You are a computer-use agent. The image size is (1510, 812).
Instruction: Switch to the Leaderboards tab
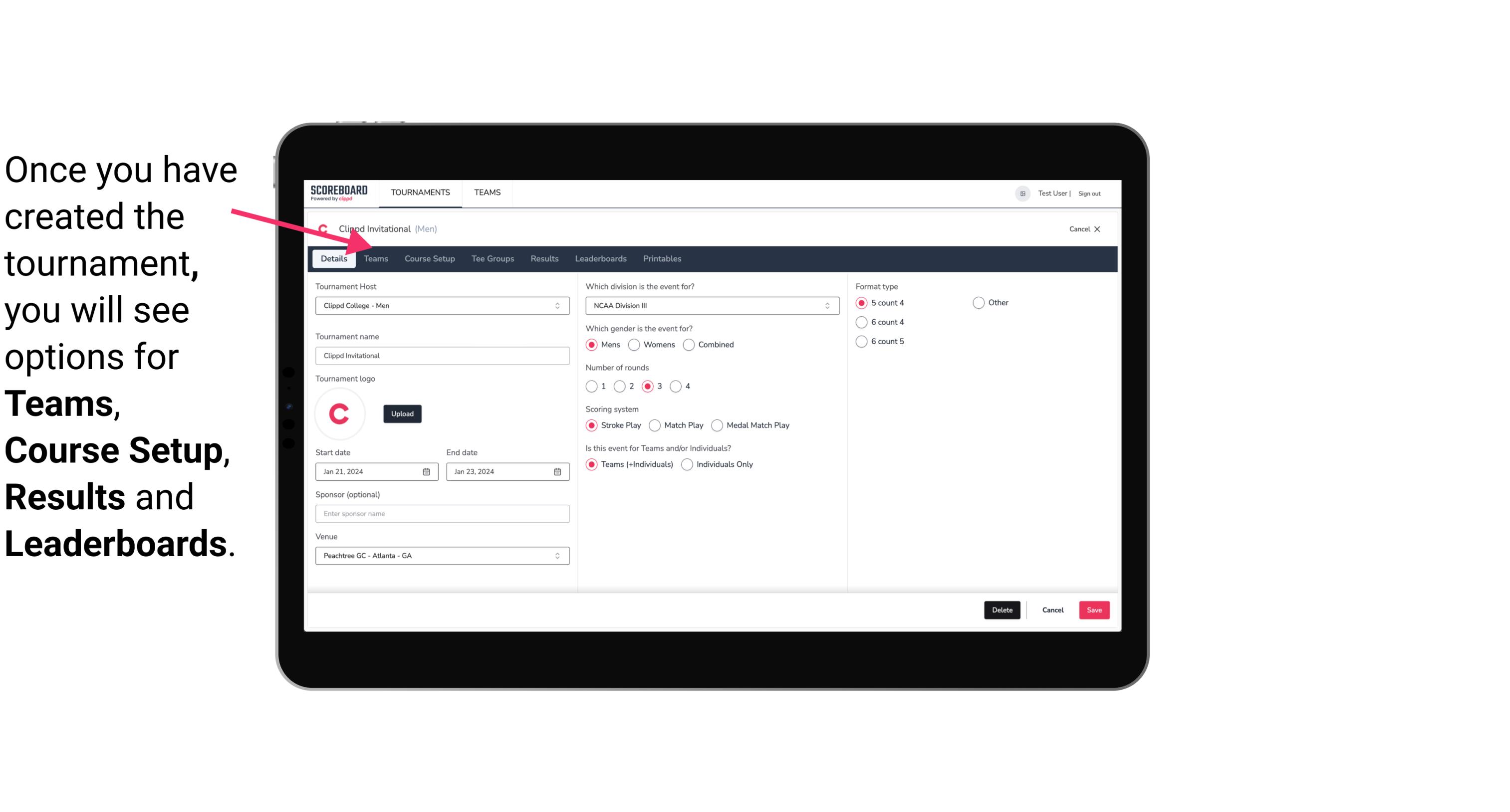click(601, 258)
